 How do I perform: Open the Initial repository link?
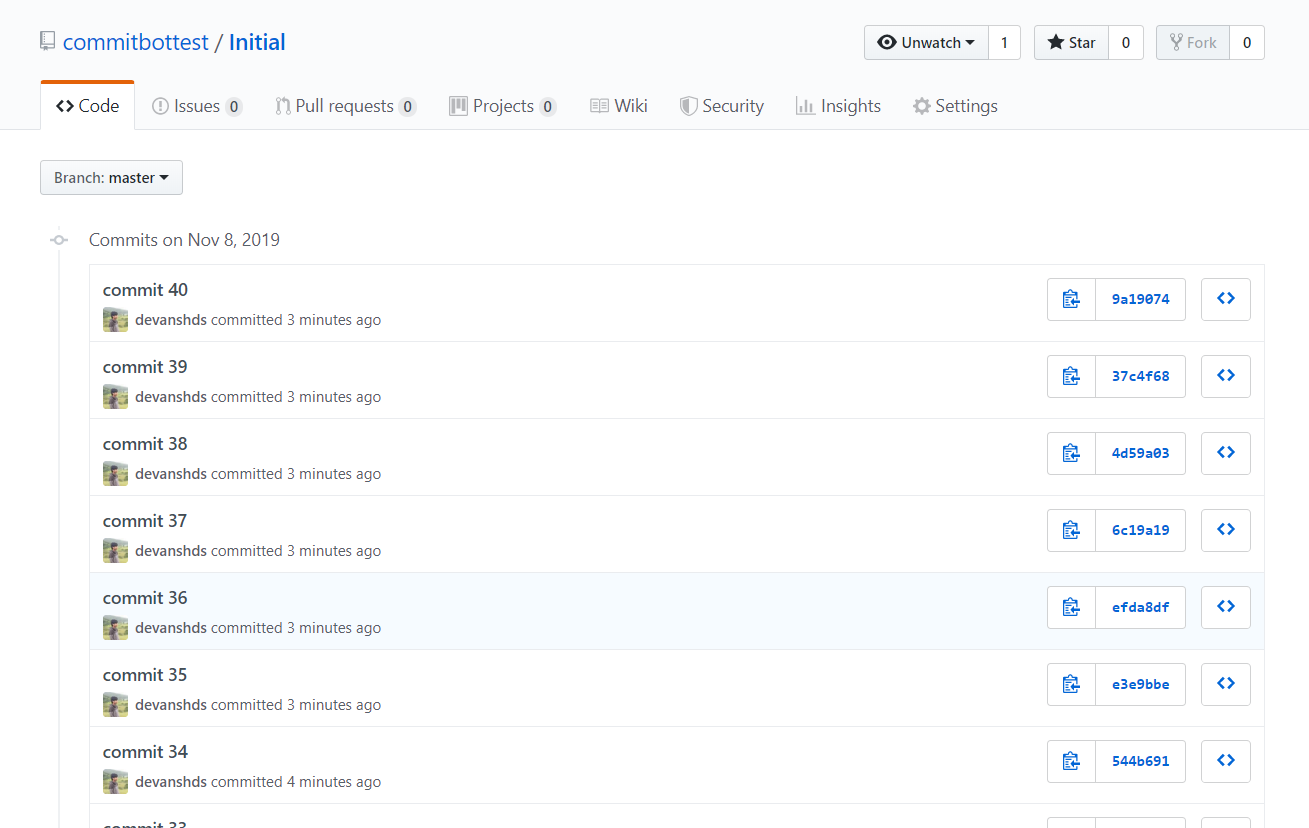257,42
